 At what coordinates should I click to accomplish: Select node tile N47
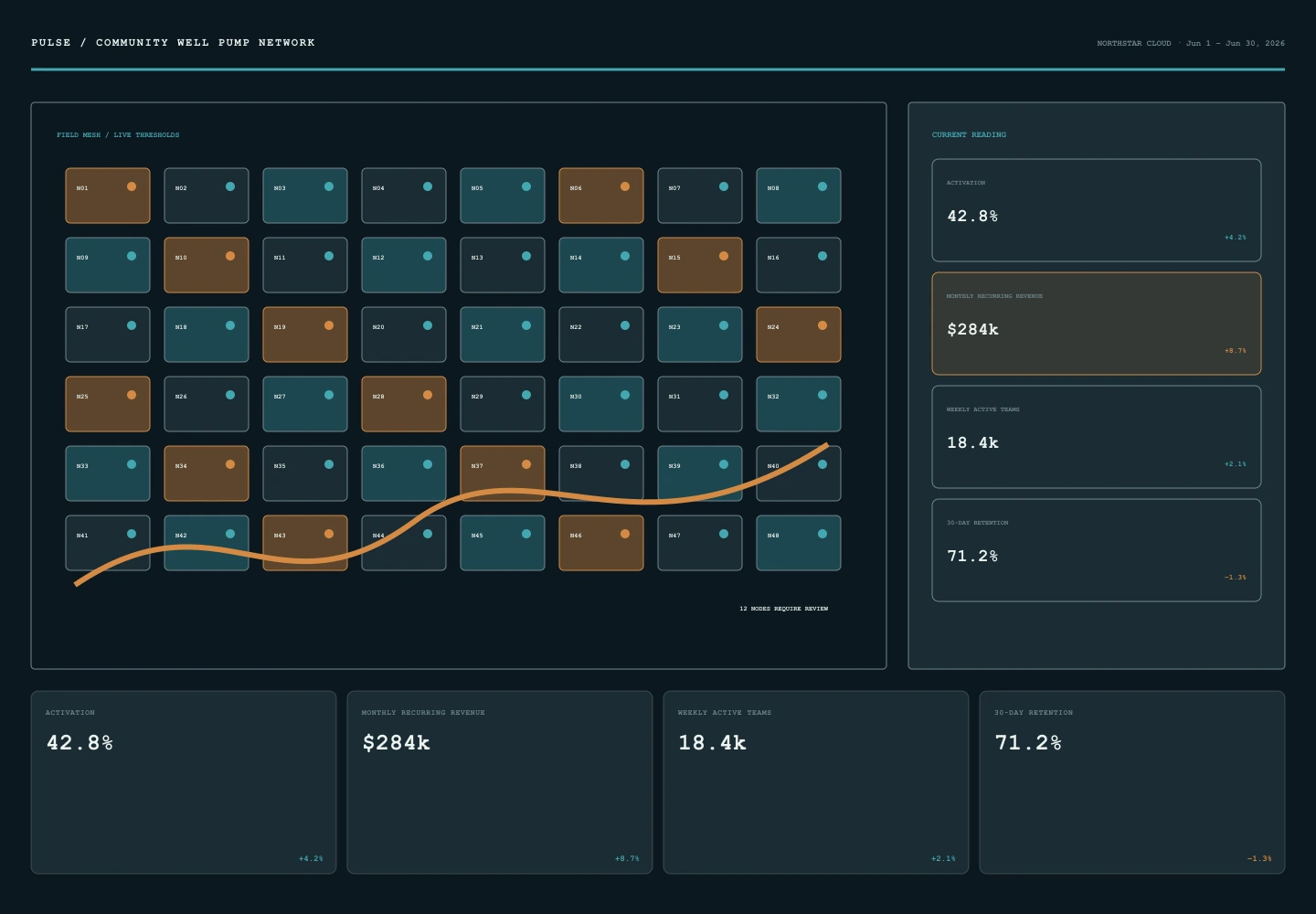(700, 543)
